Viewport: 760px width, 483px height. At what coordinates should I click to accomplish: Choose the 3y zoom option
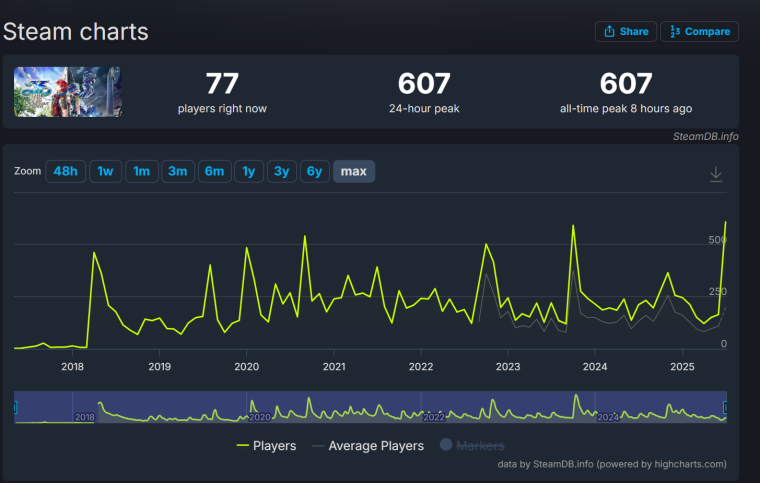point(282,171)
